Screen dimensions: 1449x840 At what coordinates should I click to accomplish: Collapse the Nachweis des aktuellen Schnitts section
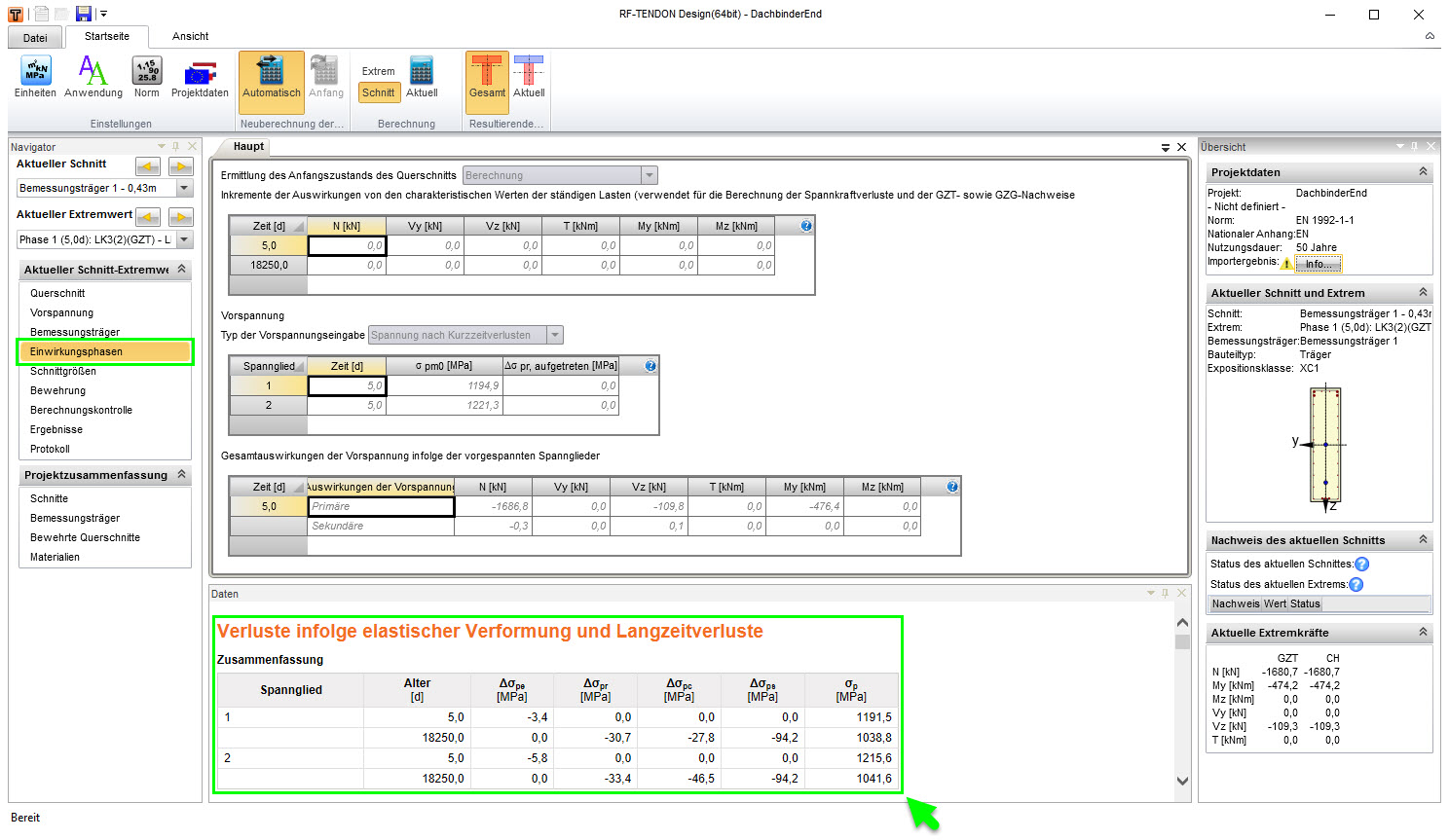(1423, 540)
